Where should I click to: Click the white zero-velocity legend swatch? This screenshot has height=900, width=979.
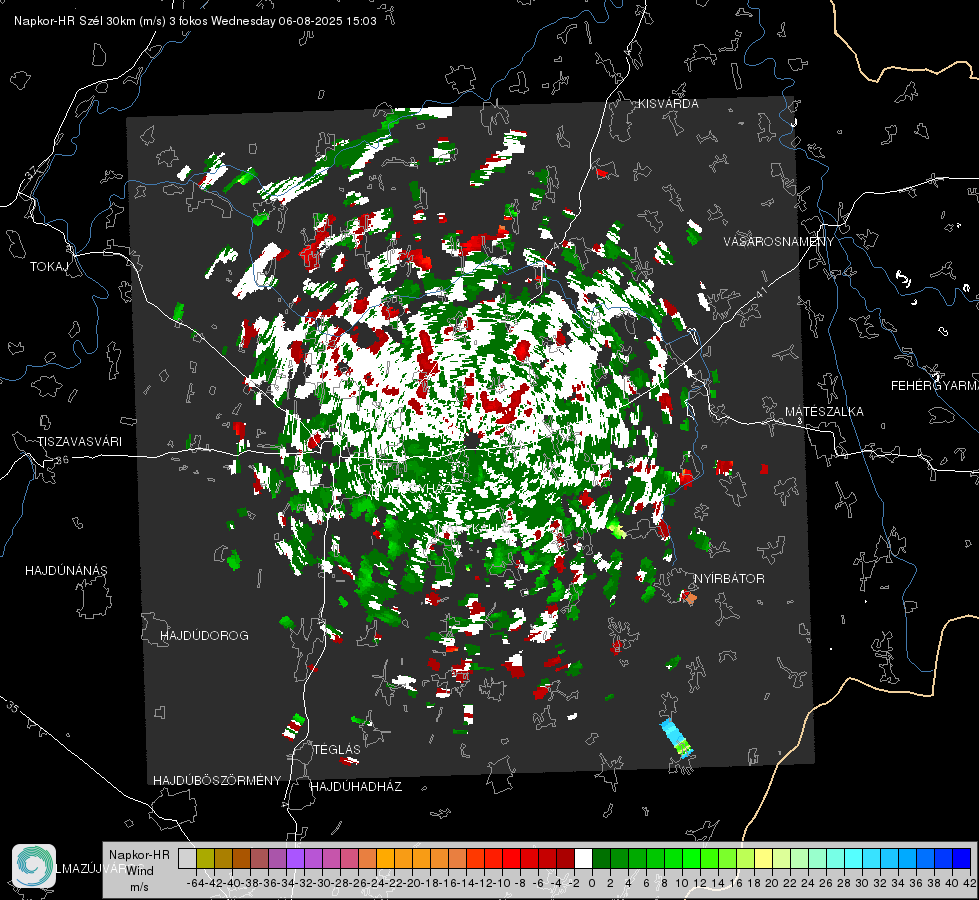click(x=583, y=859)
